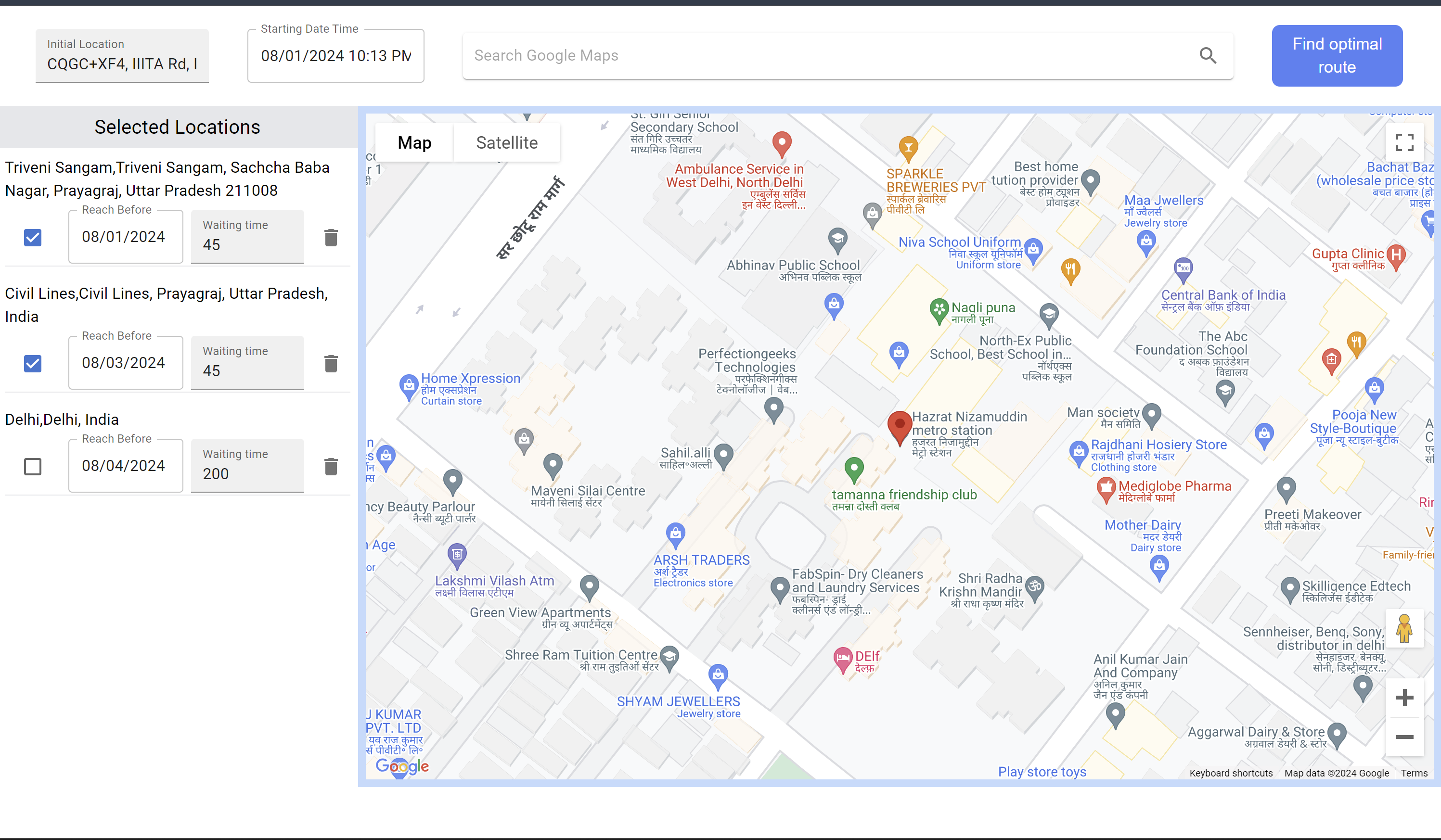Delete the Triveni Sangam location entry
Viewport: 1441px width, 840px height.
tap(331, 238)
